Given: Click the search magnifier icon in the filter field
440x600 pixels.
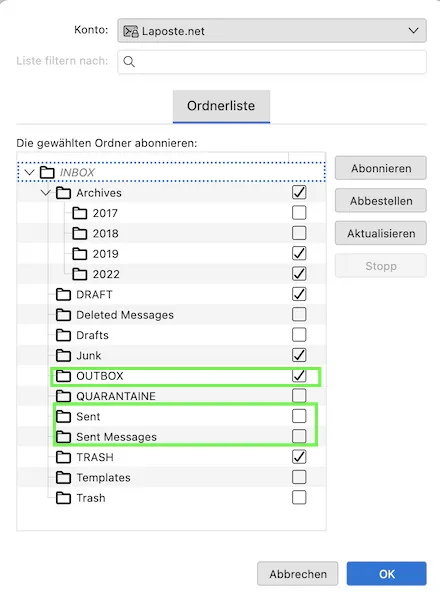Looking at the screenshot, I should pos(129,62).
